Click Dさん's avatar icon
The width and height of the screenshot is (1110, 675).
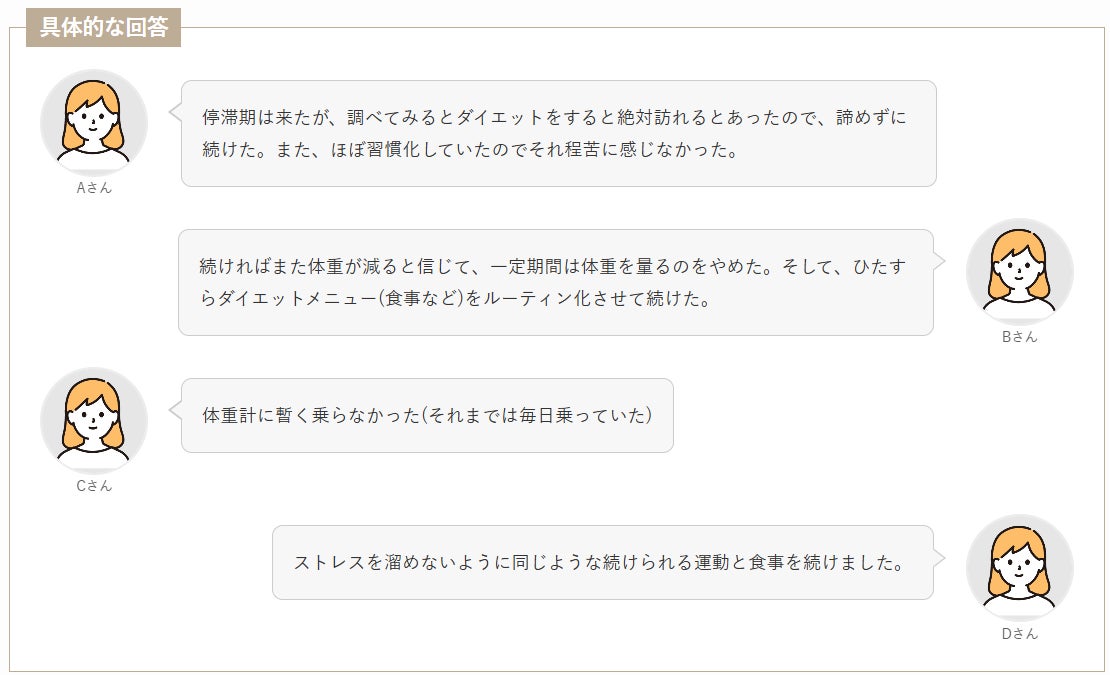1019,568
